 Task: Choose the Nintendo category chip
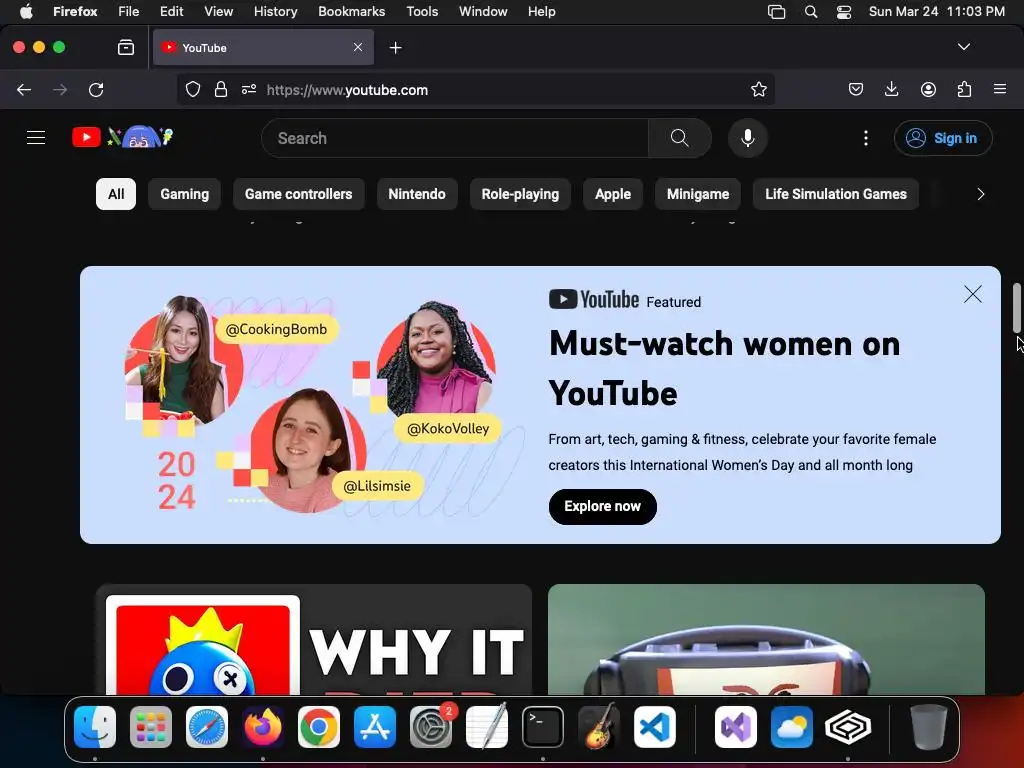click(417, 194)
